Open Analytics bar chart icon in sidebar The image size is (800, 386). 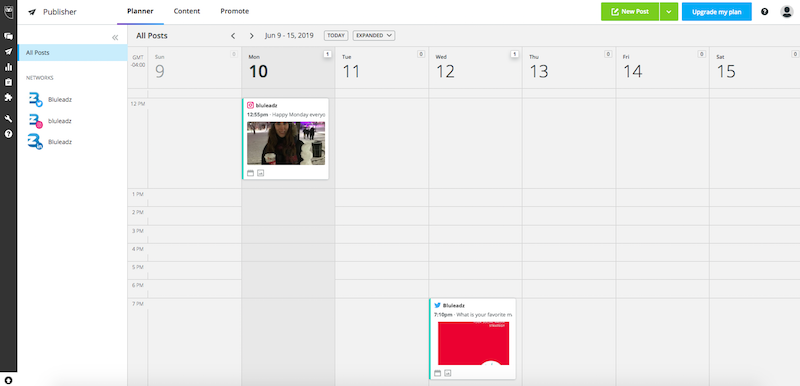point(8,67)
